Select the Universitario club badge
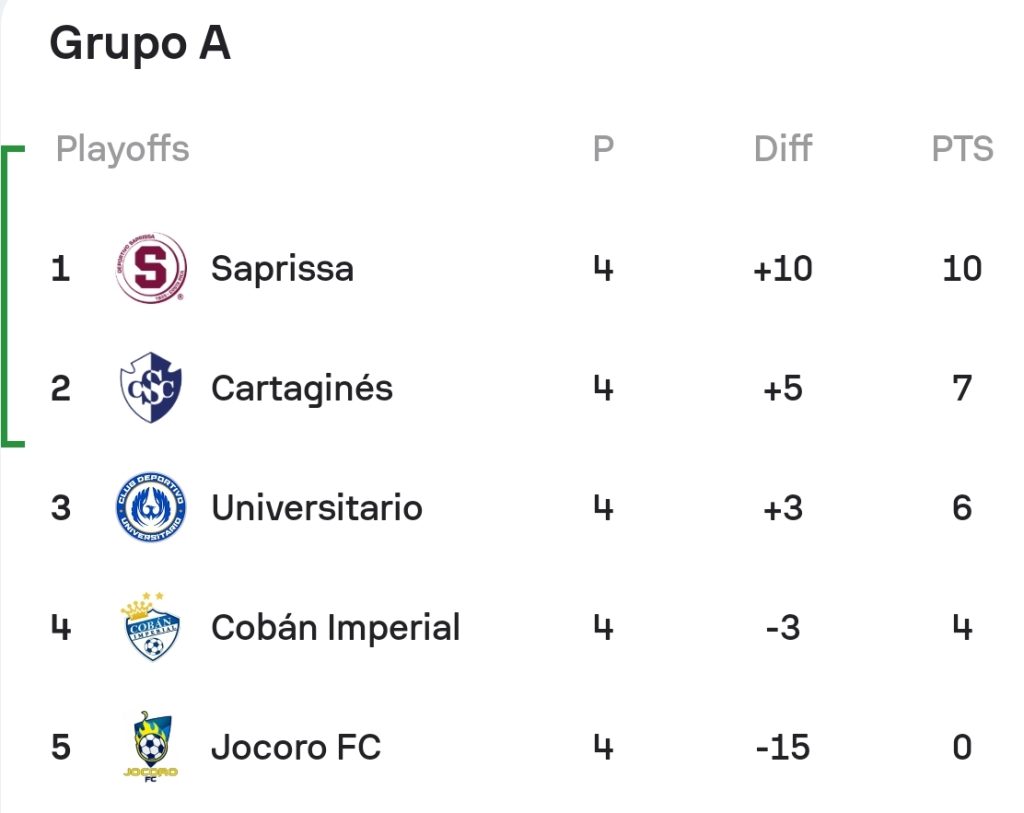This screenshot has width=1024, height=813. tap(151, 507)
